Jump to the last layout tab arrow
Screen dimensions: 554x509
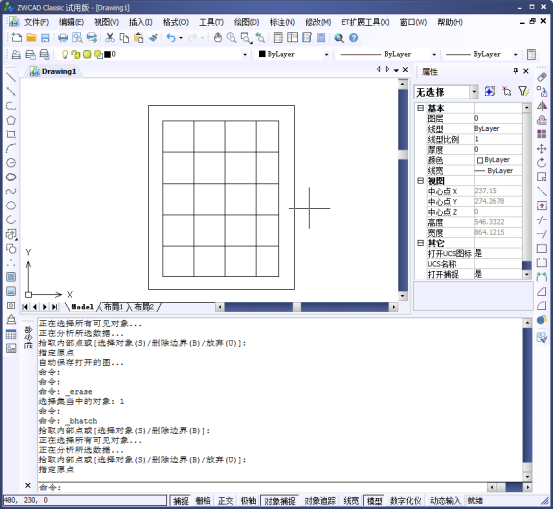55,307
